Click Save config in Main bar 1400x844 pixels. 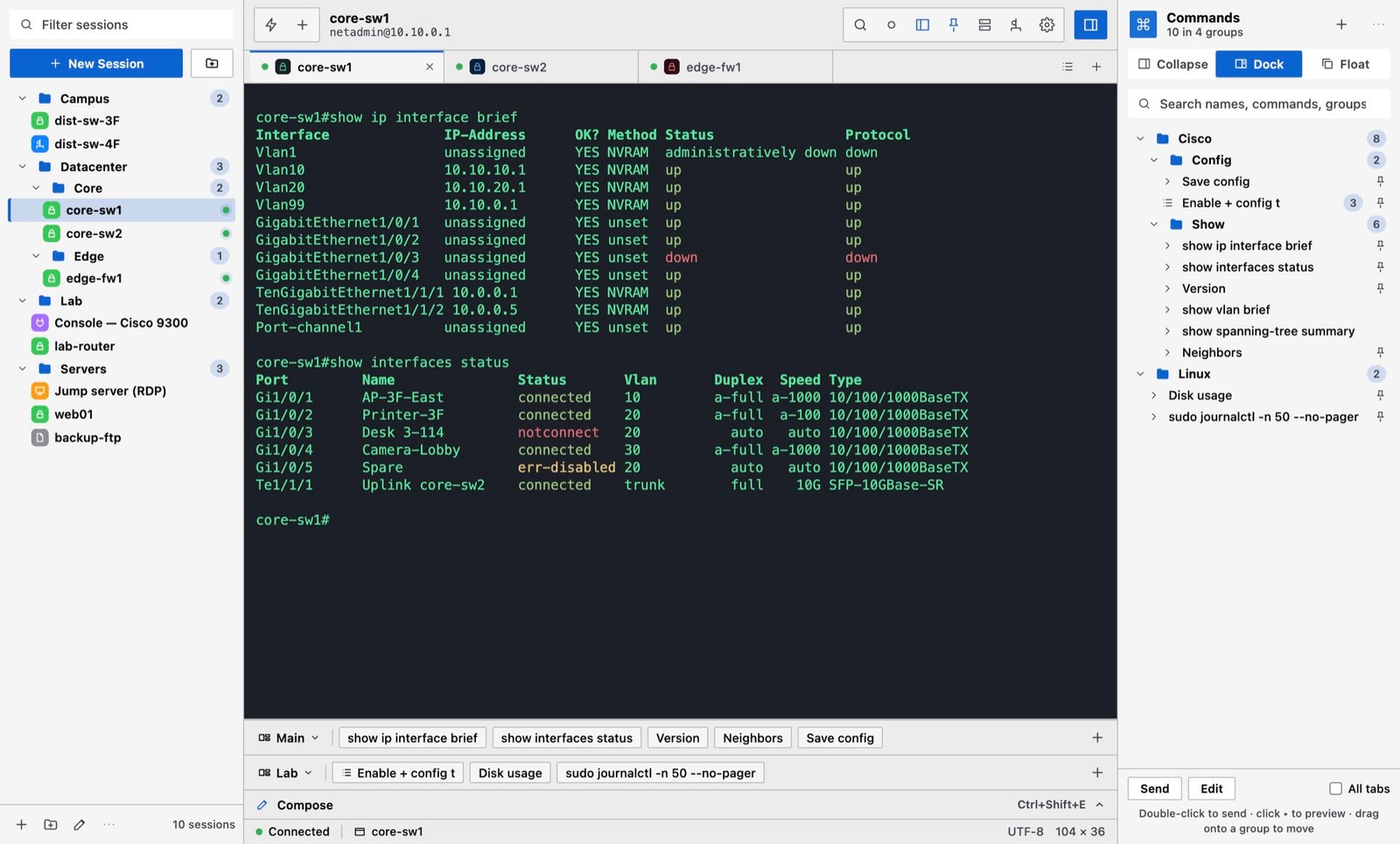pos(840,737)
